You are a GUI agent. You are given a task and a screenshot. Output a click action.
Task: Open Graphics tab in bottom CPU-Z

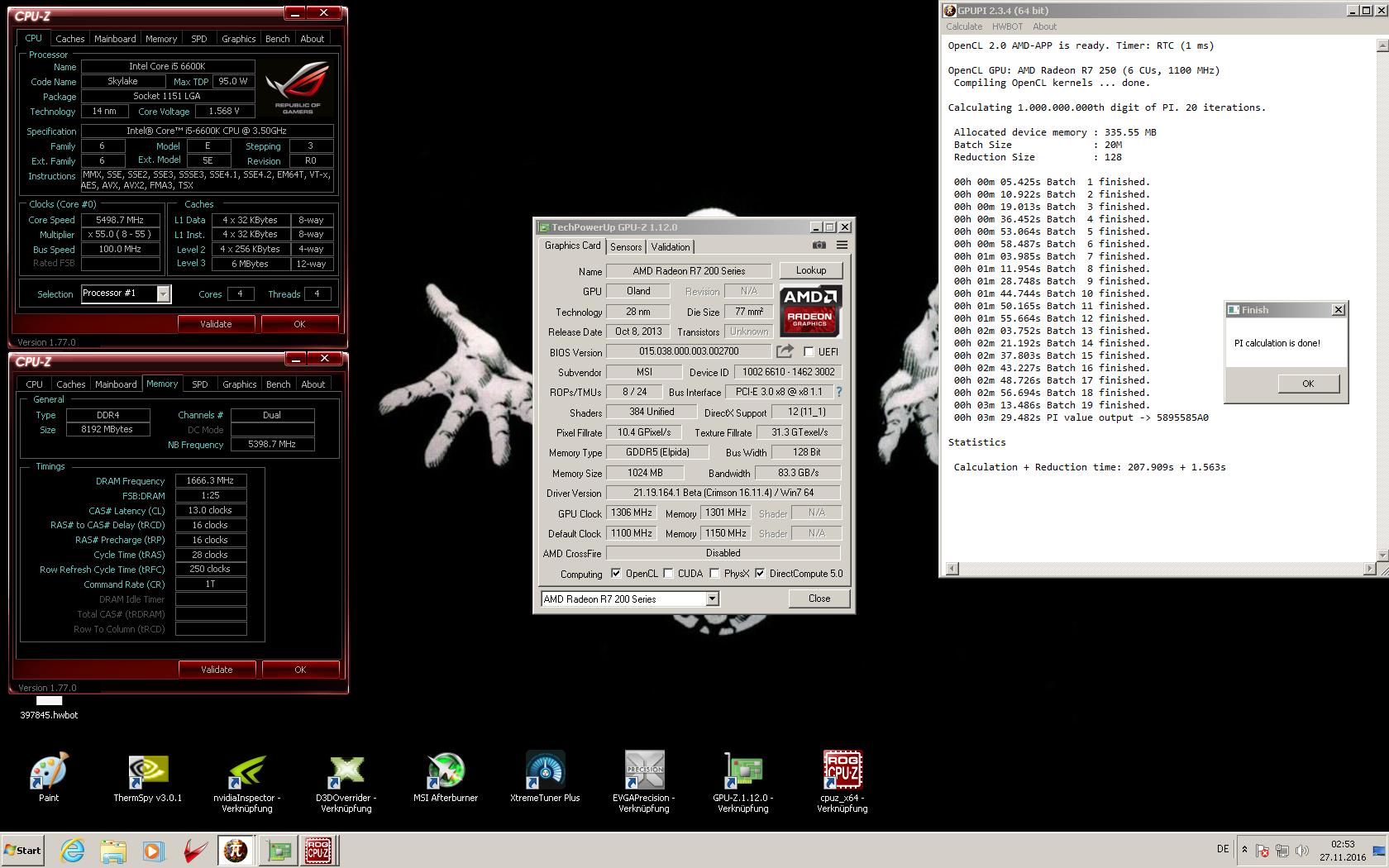tap(239, 384)
